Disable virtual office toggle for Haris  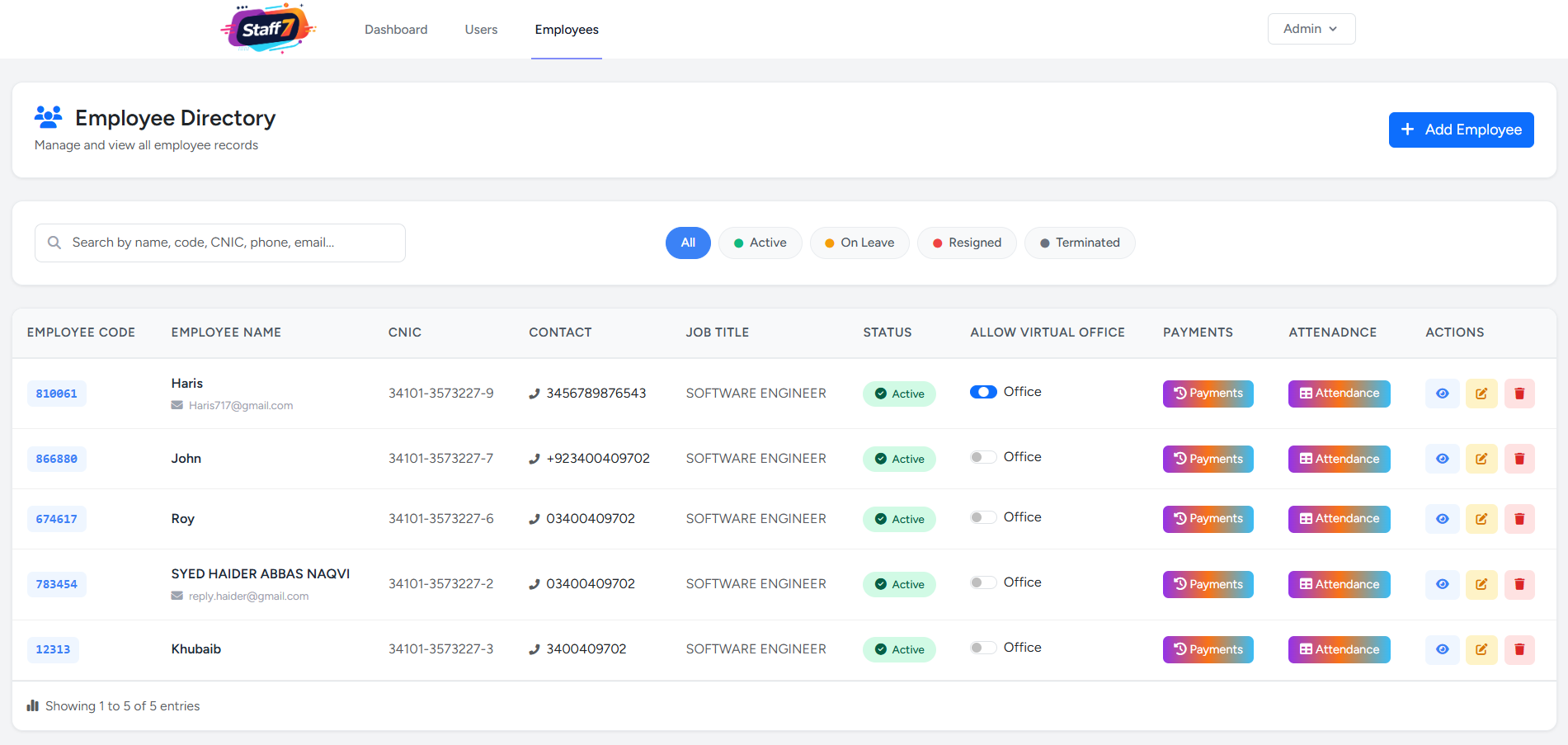[x=983, y=392]
